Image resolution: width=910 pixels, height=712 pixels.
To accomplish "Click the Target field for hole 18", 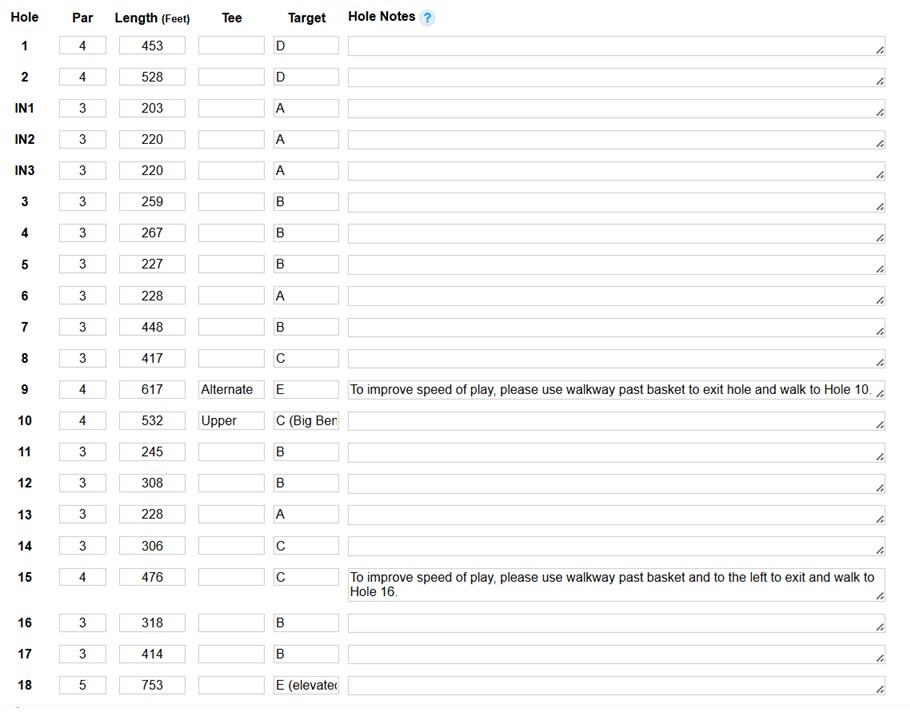I will coord(306,686).
